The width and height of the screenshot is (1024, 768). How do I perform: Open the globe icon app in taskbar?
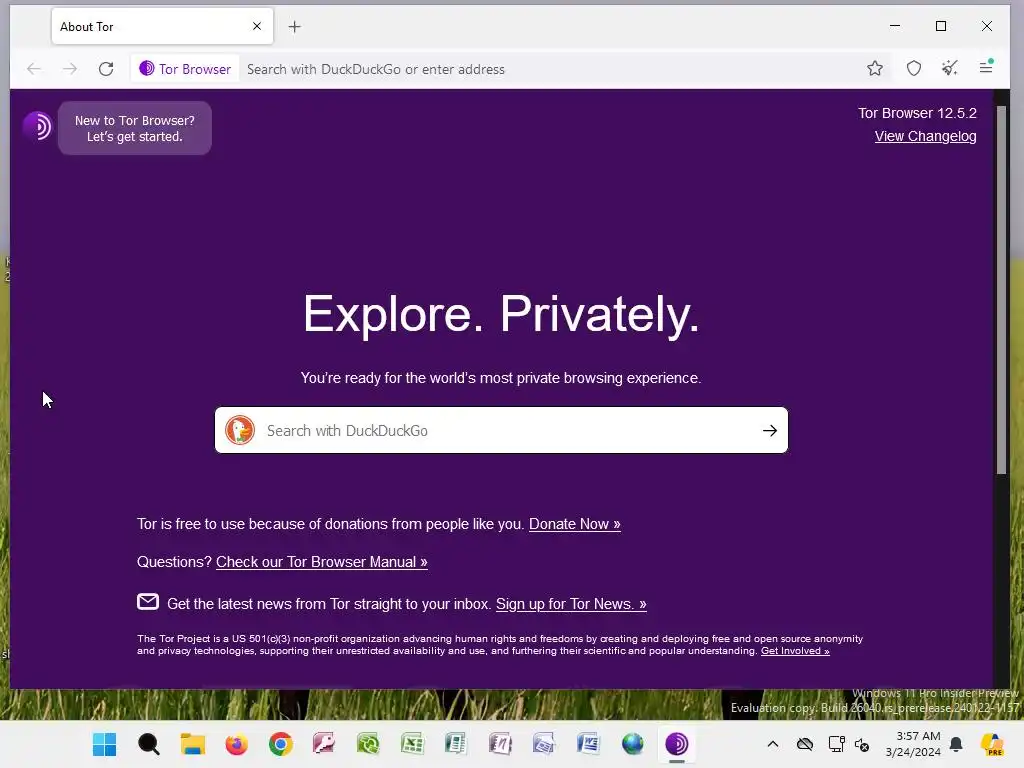tap(632, 744)
